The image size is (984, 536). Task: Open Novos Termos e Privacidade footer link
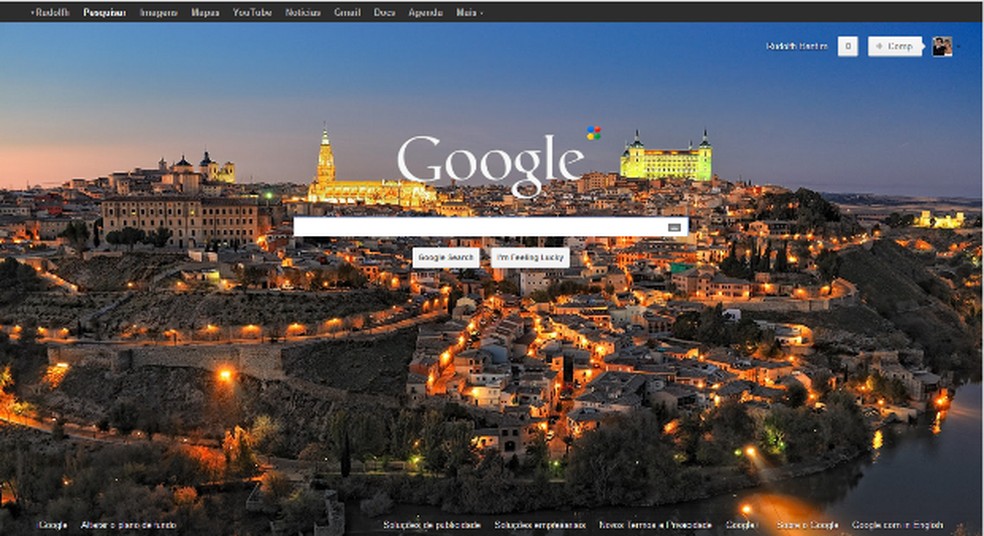[x=655, y=525]
